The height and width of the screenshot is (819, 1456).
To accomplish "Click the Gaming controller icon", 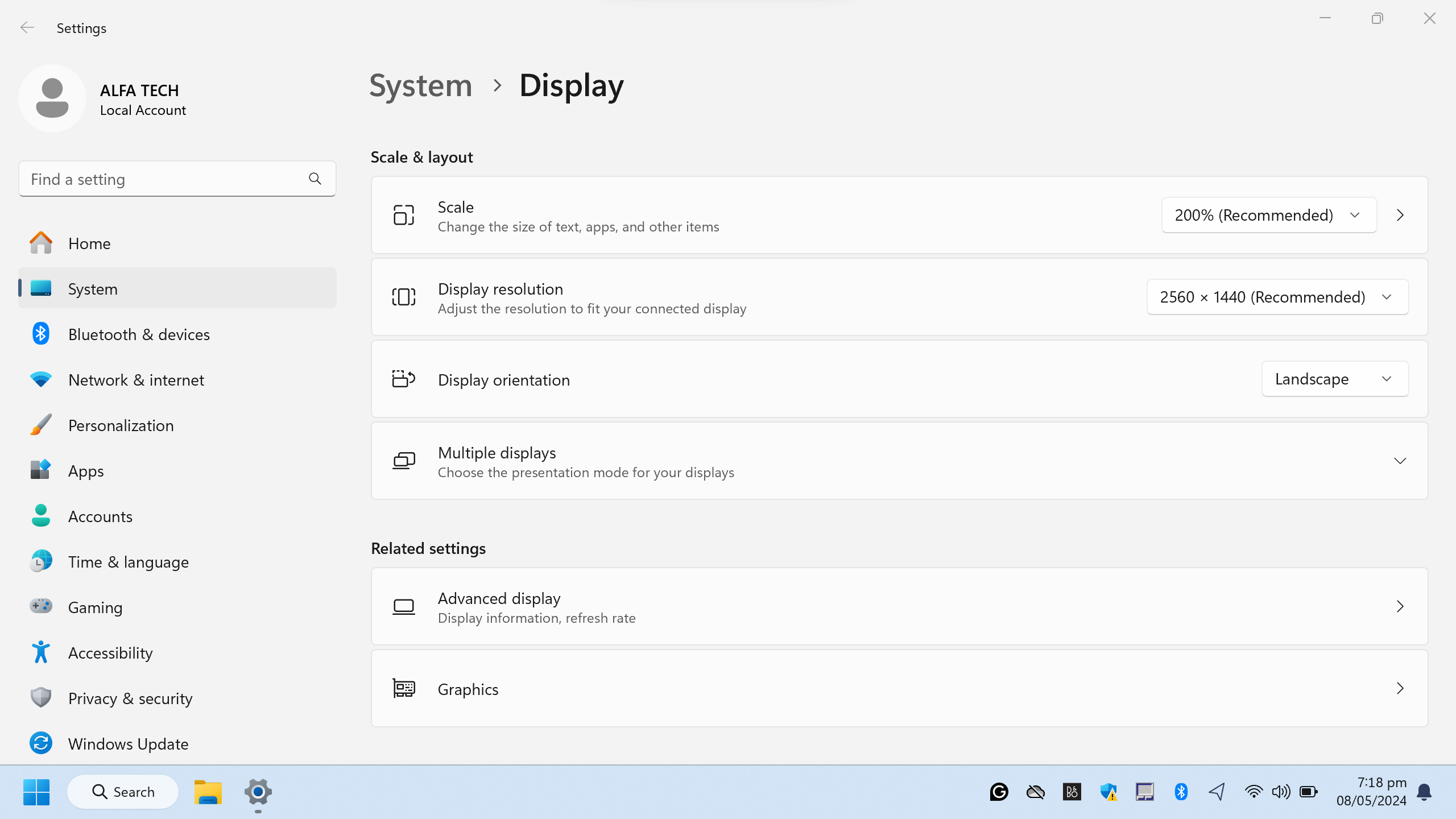I will tap(41, 606).
